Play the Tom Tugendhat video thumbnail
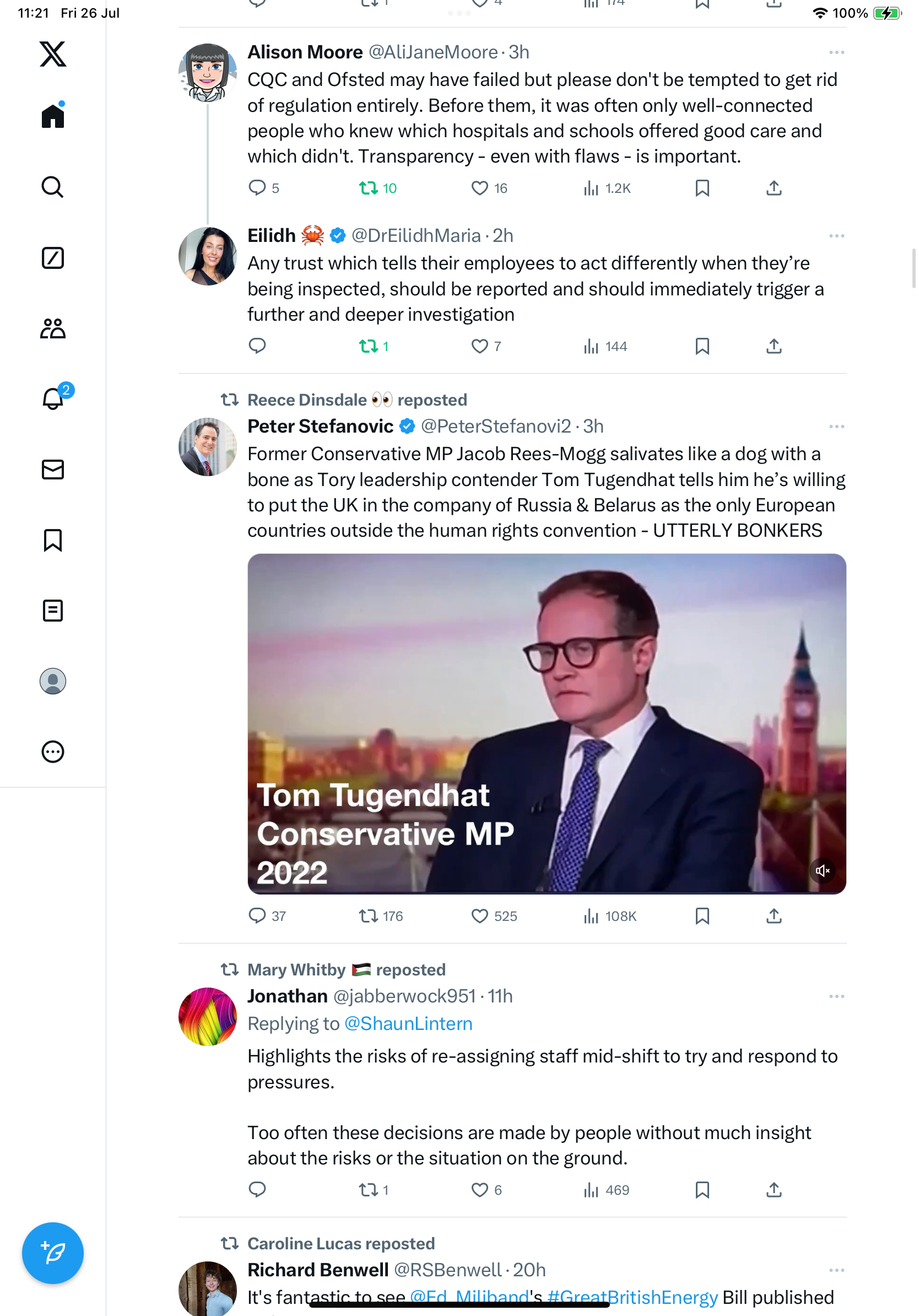 point(547,724)
